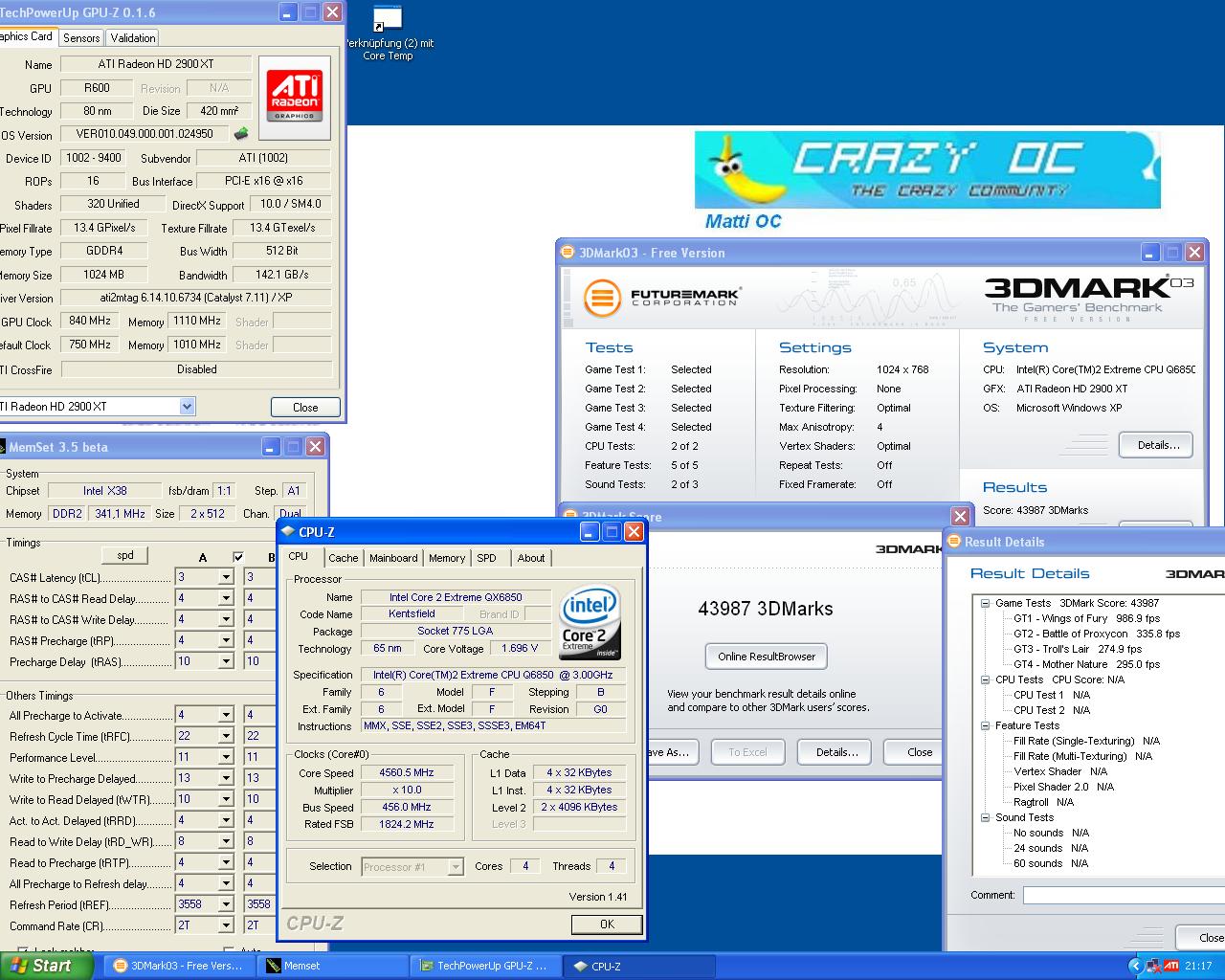Switch to Validation tab in GPU-Z

[132, 37]
